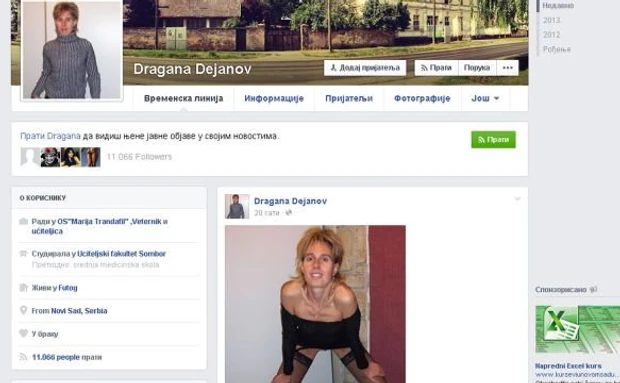620x383 pixels.
Task: Click the 11.066 people followers link
Action: (x=56, y=357)
